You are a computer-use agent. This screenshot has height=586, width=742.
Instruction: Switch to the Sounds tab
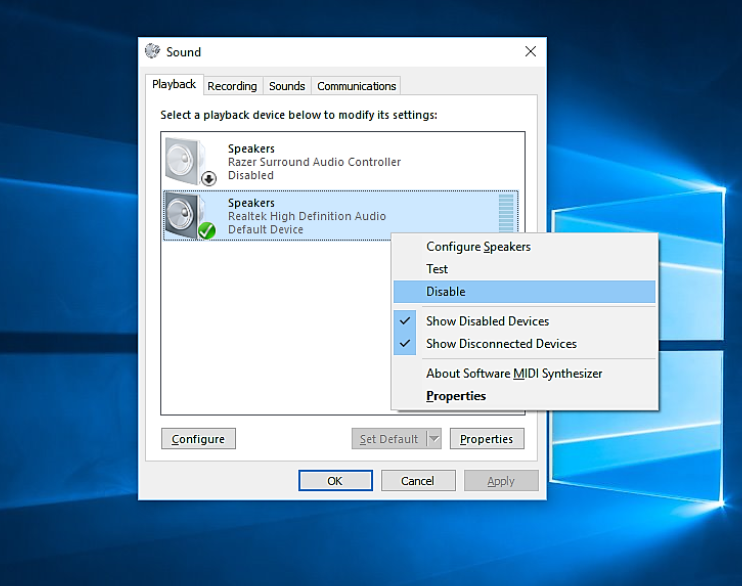coord(287,86)
